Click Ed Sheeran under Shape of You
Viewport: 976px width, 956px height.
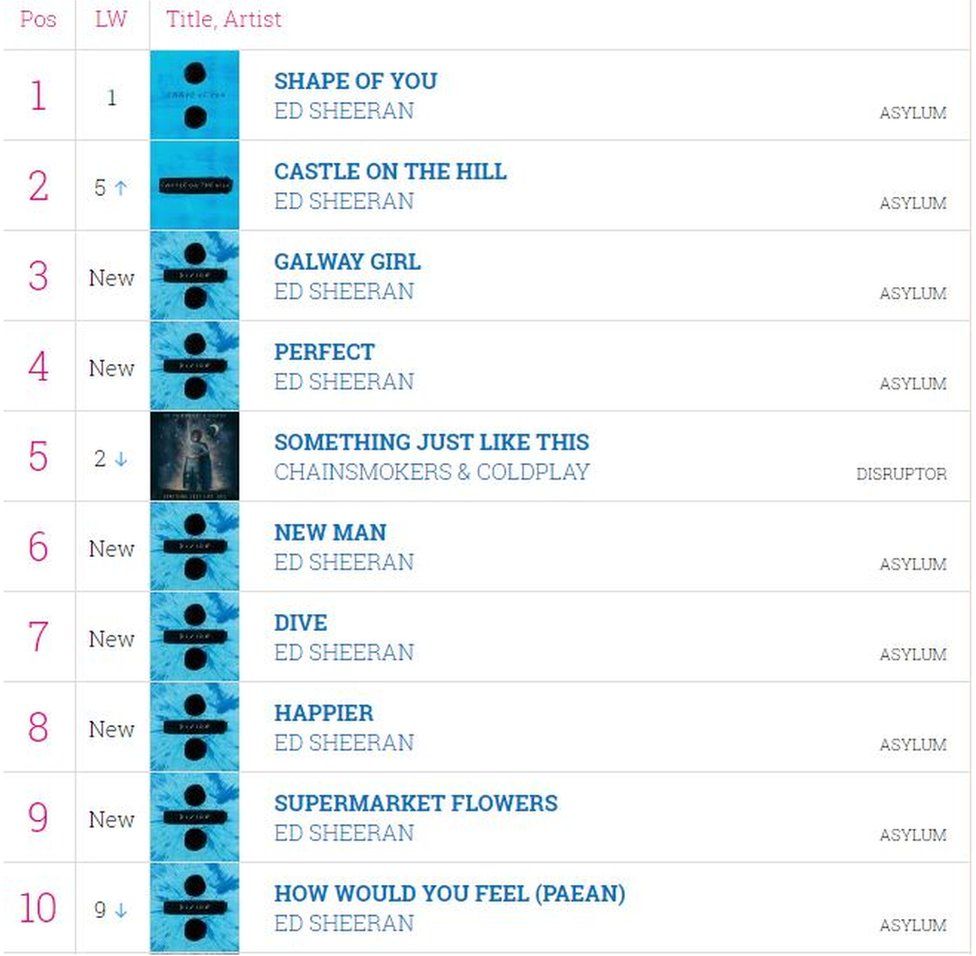[344, 111]
